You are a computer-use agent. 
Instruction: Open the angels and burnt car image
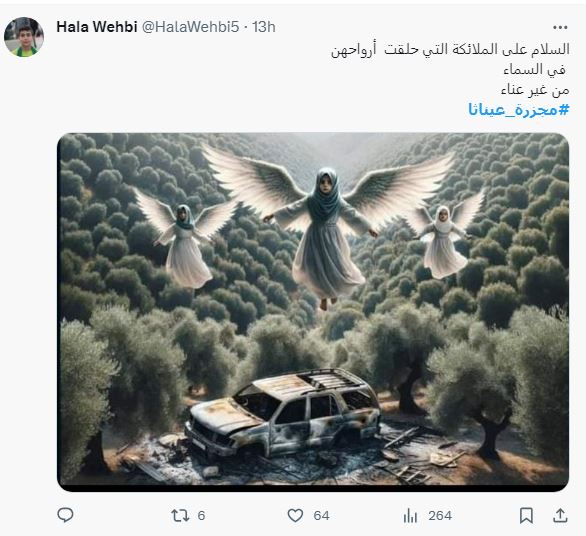click(x=313, y=312)
